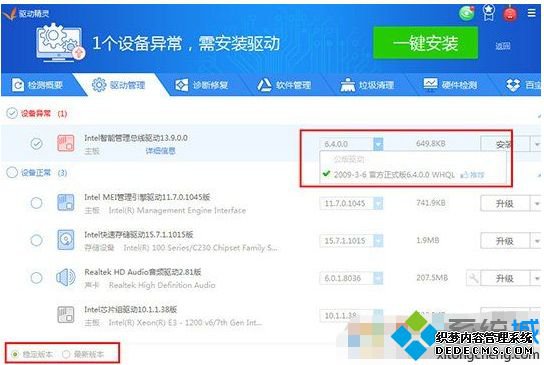The image size is (544, 365).
Task: Click the gear icon on 驱动管理 tab
Action: (x=99, y=85)
